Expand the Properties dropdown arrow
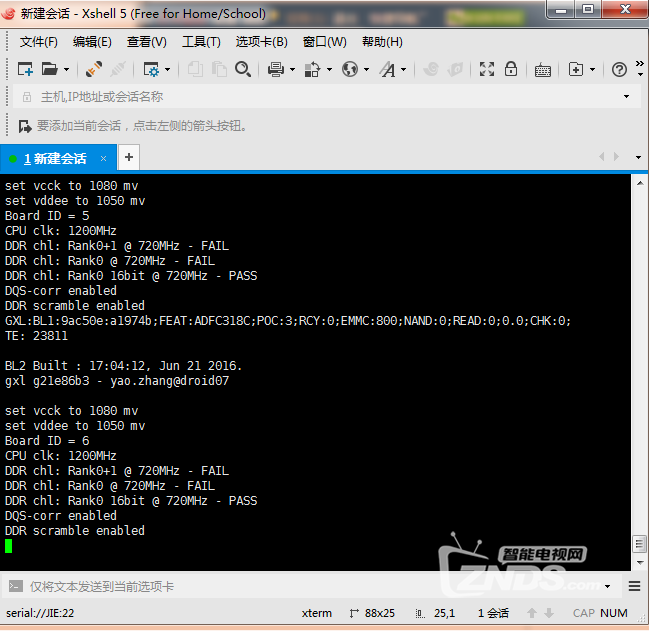The image size is (649, 631). click(167, 70)
